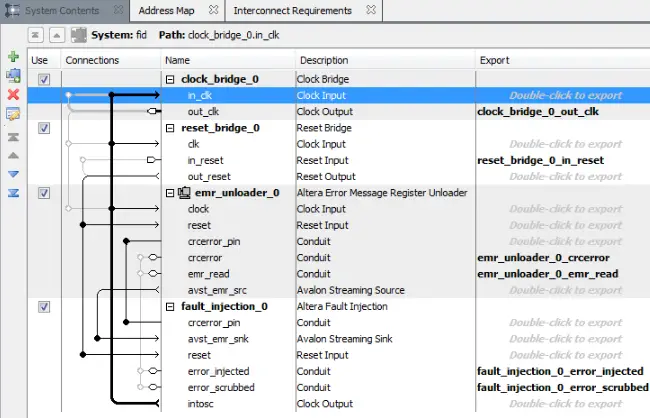This screenshot has height=418, width=650.
Task: Select the emr_unloader_0 component name
Action: 237,193
